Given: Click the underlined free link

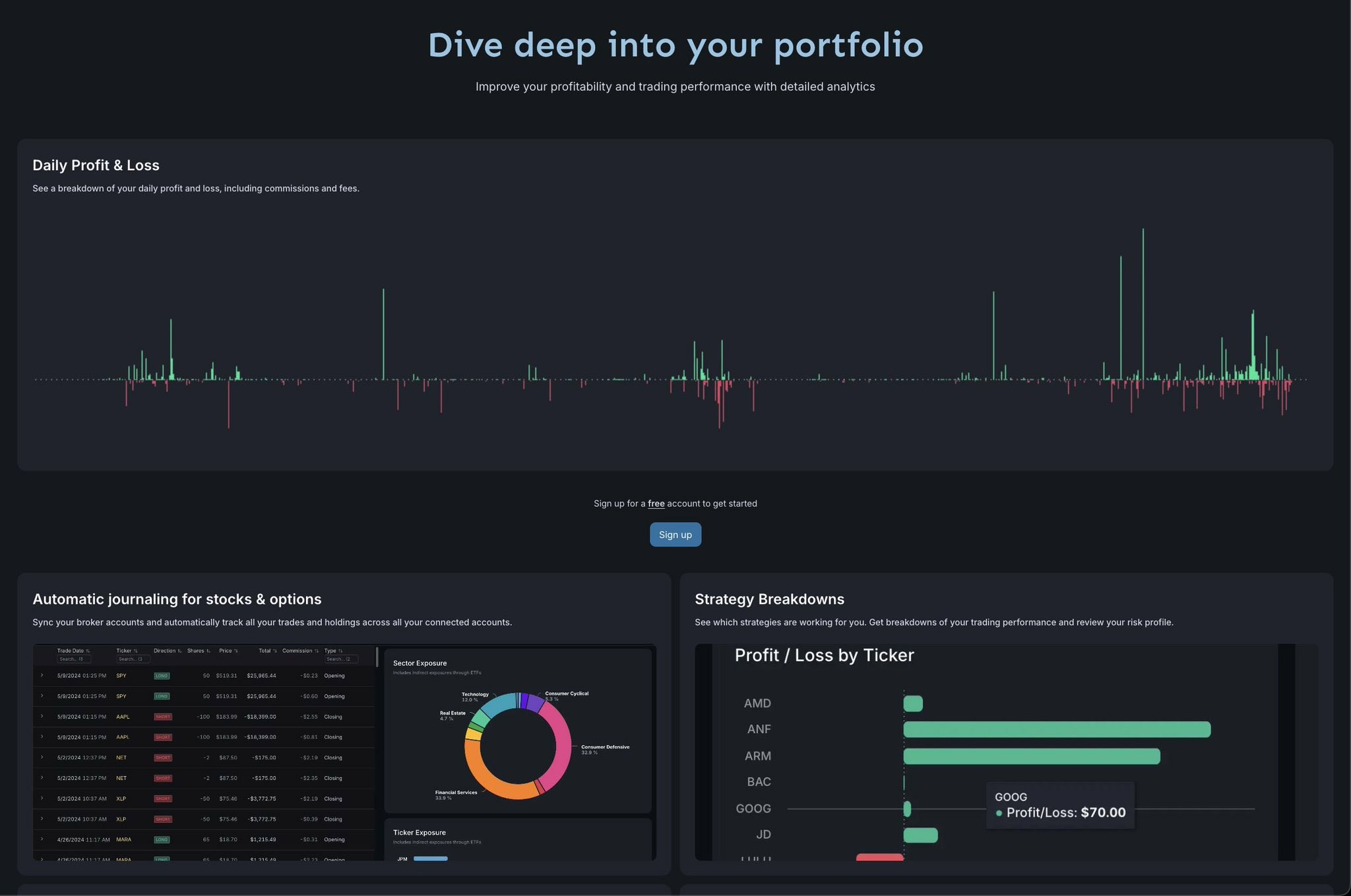Looking at the screenshot, I should 656,504.
